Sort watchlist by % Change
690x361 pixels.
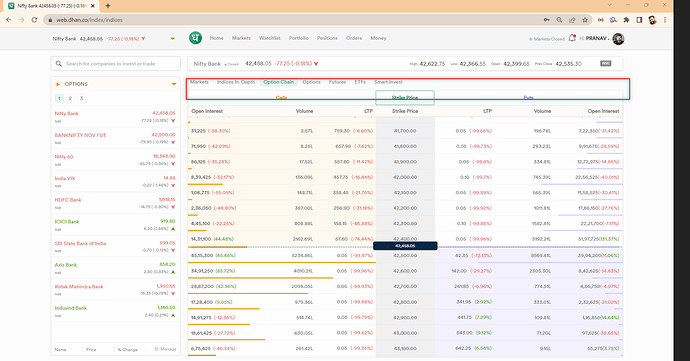point(128,350)
